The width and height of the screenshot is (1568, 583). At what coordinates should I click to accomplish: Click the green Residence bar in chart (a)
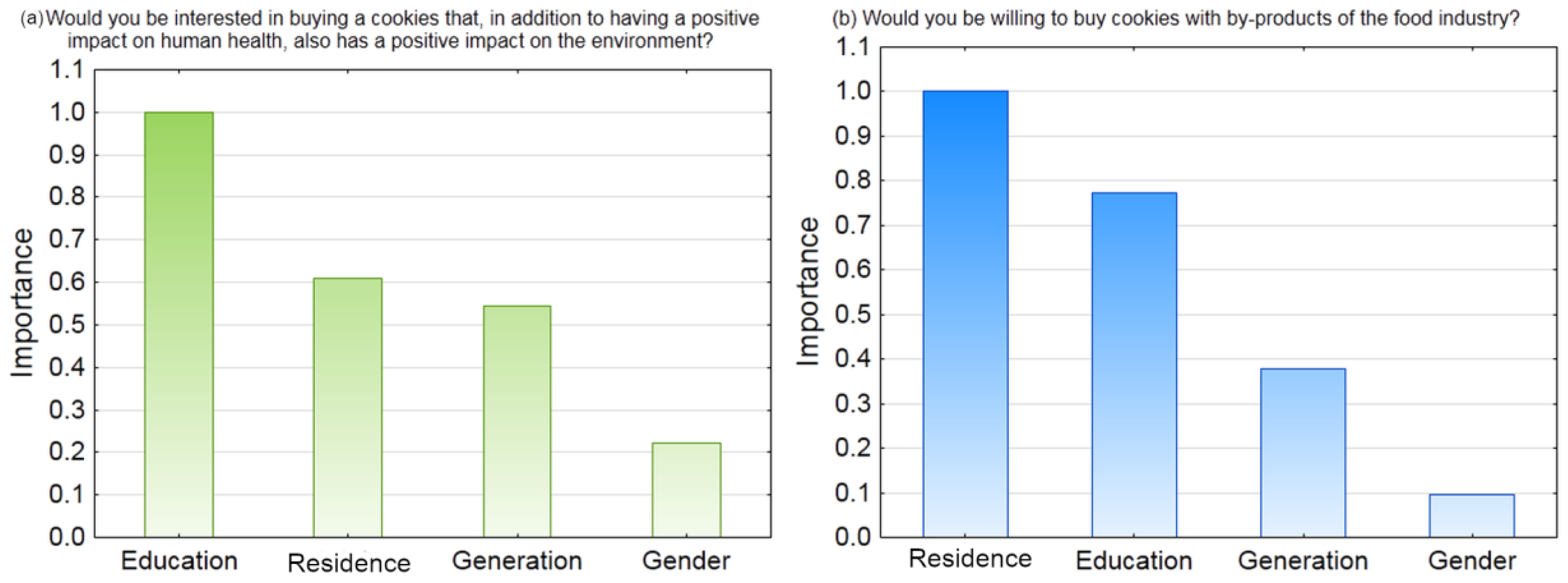(348, 407)
